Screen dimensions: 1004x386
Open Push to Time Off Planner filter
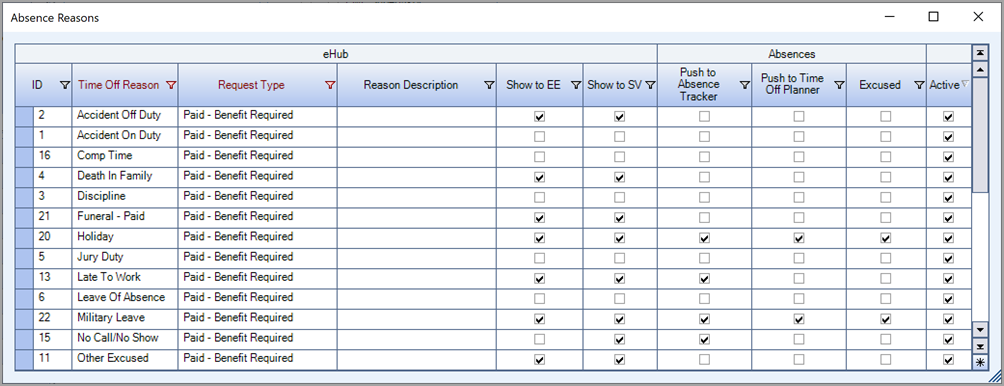[839, 85]
